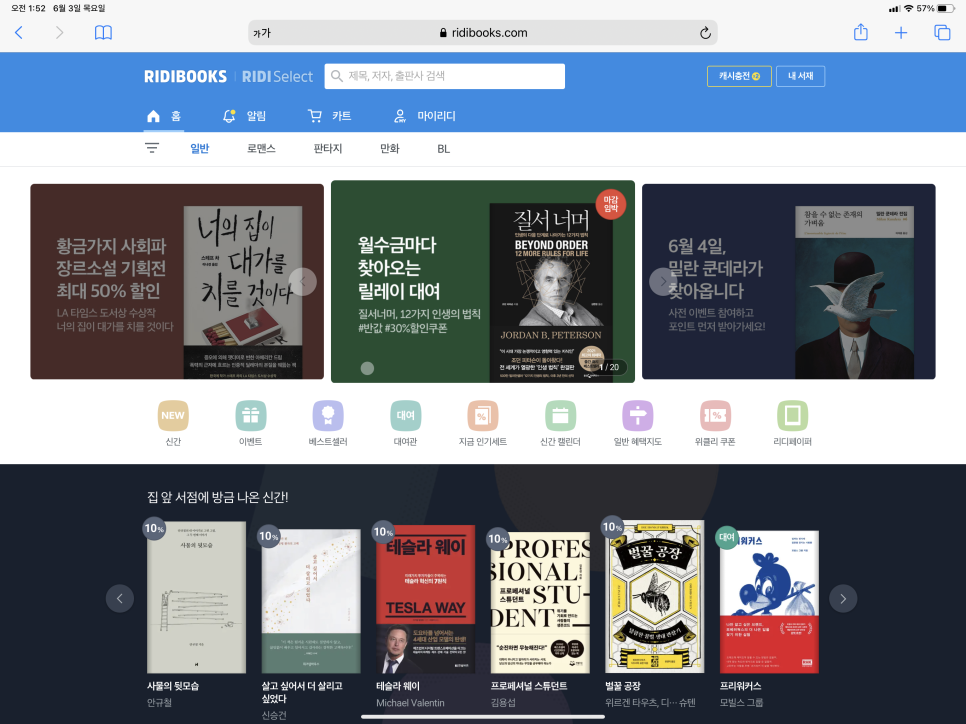
Task: Open 프리워커스 book cover
Action: [x=769, y=601]
